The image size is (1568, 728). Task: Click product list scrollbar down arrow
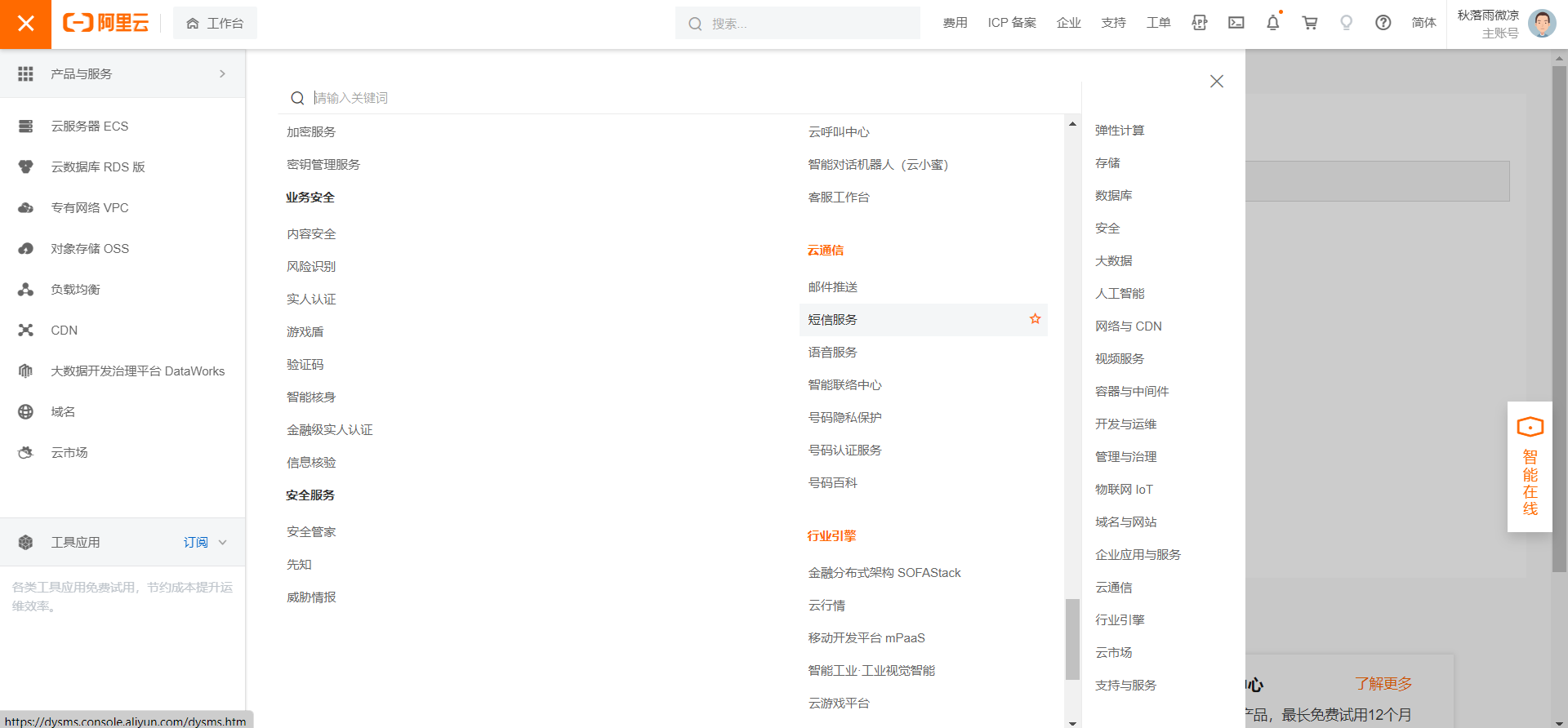(x=1072, y=722)
